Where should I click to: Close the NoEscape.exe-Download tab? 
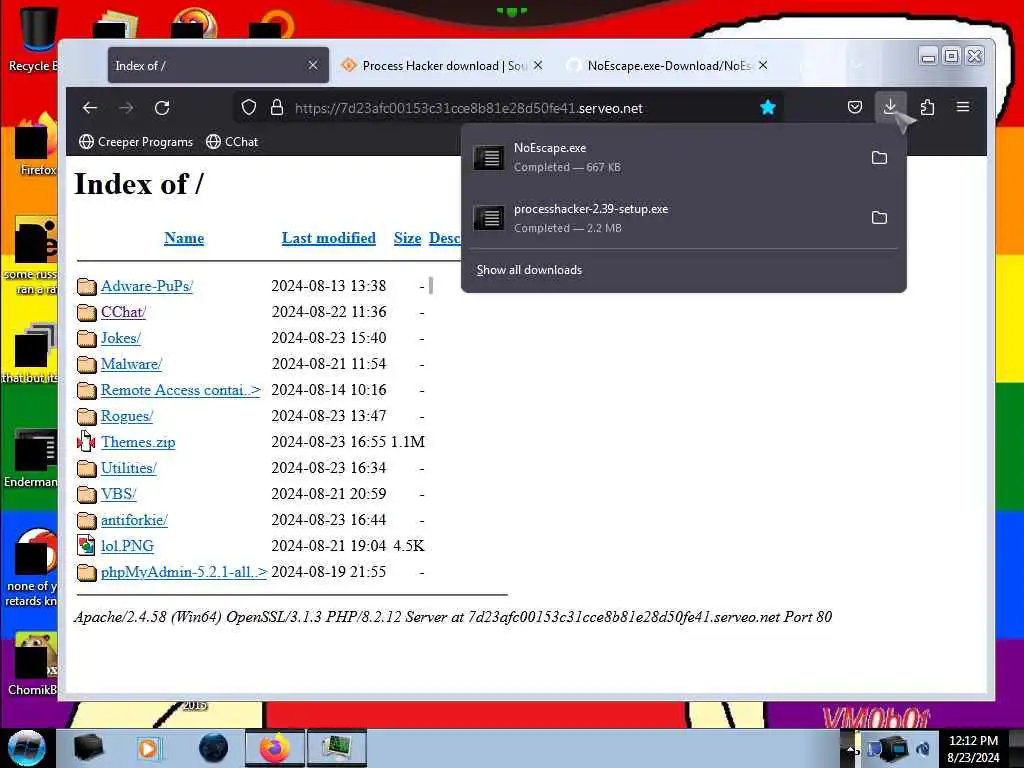tap(763, 65)
